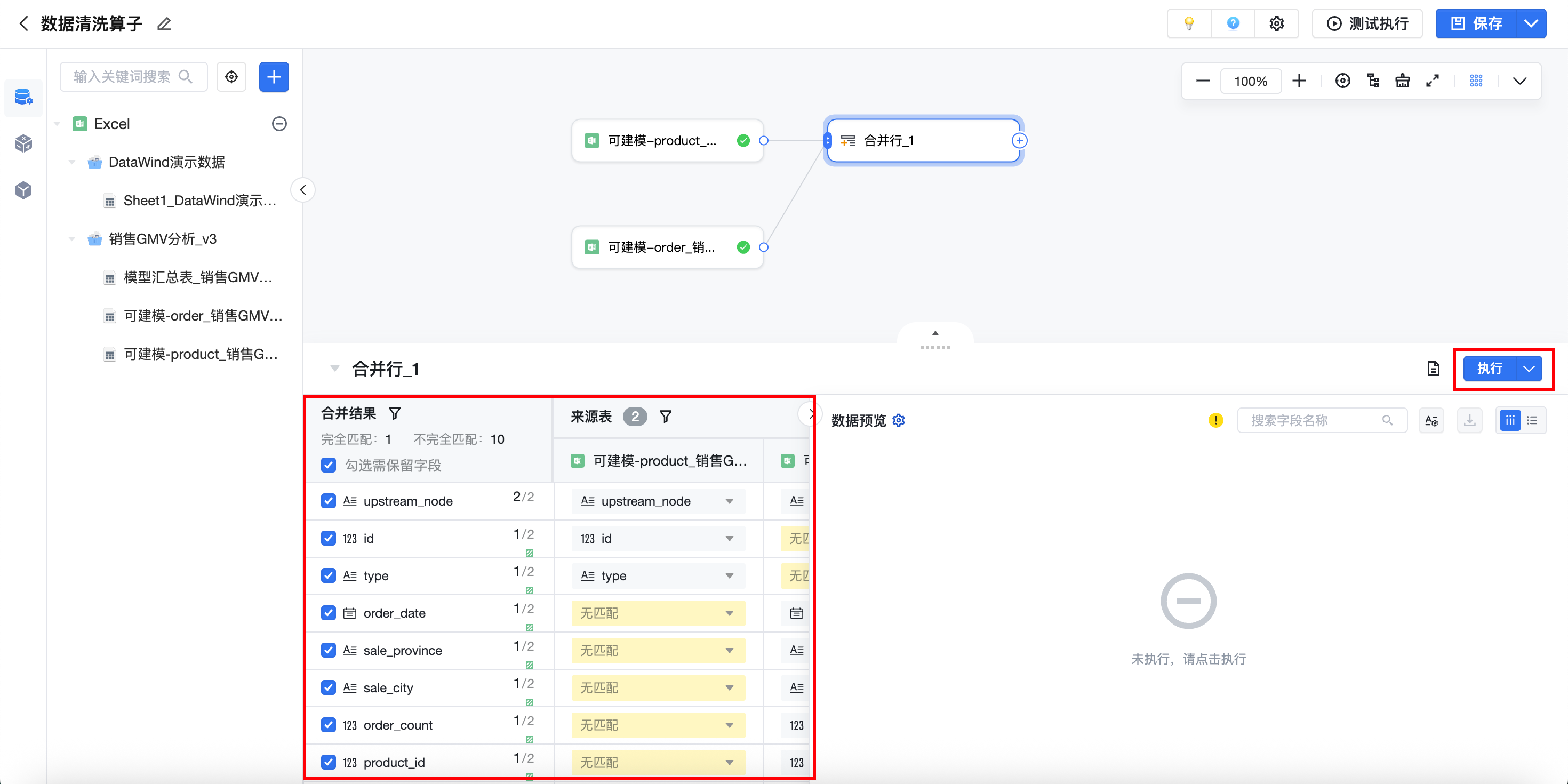
Task: Open settings gear in top toolbar
Action: click(1276, 24)
